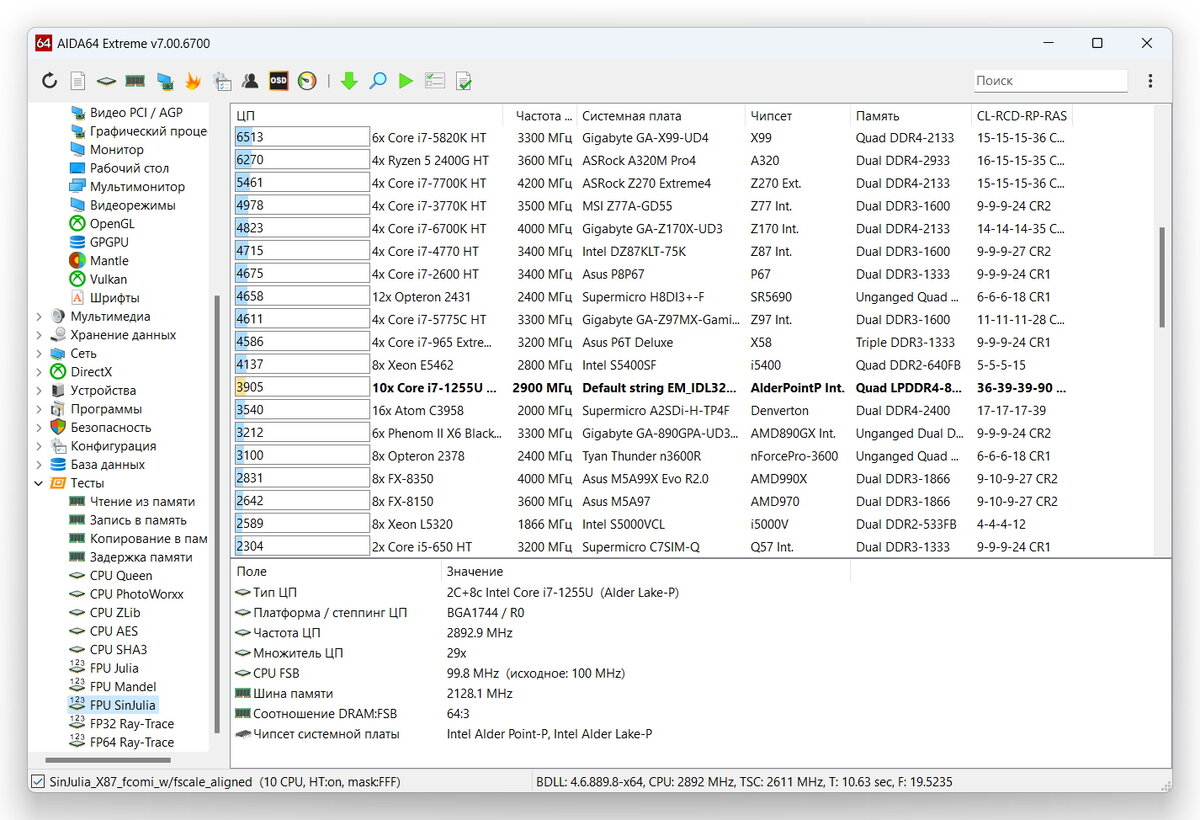Click the green down arrow icon
The image size is (1200, 820).
349,81
